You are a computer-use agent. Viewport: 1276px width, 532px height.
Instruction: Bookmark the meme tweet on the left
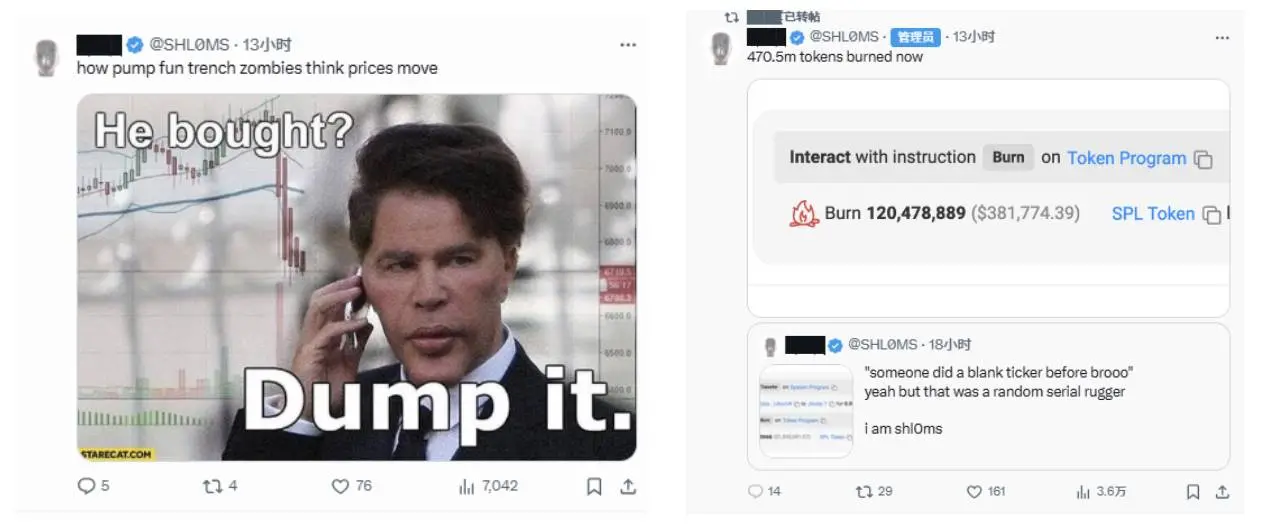[594, 486]
